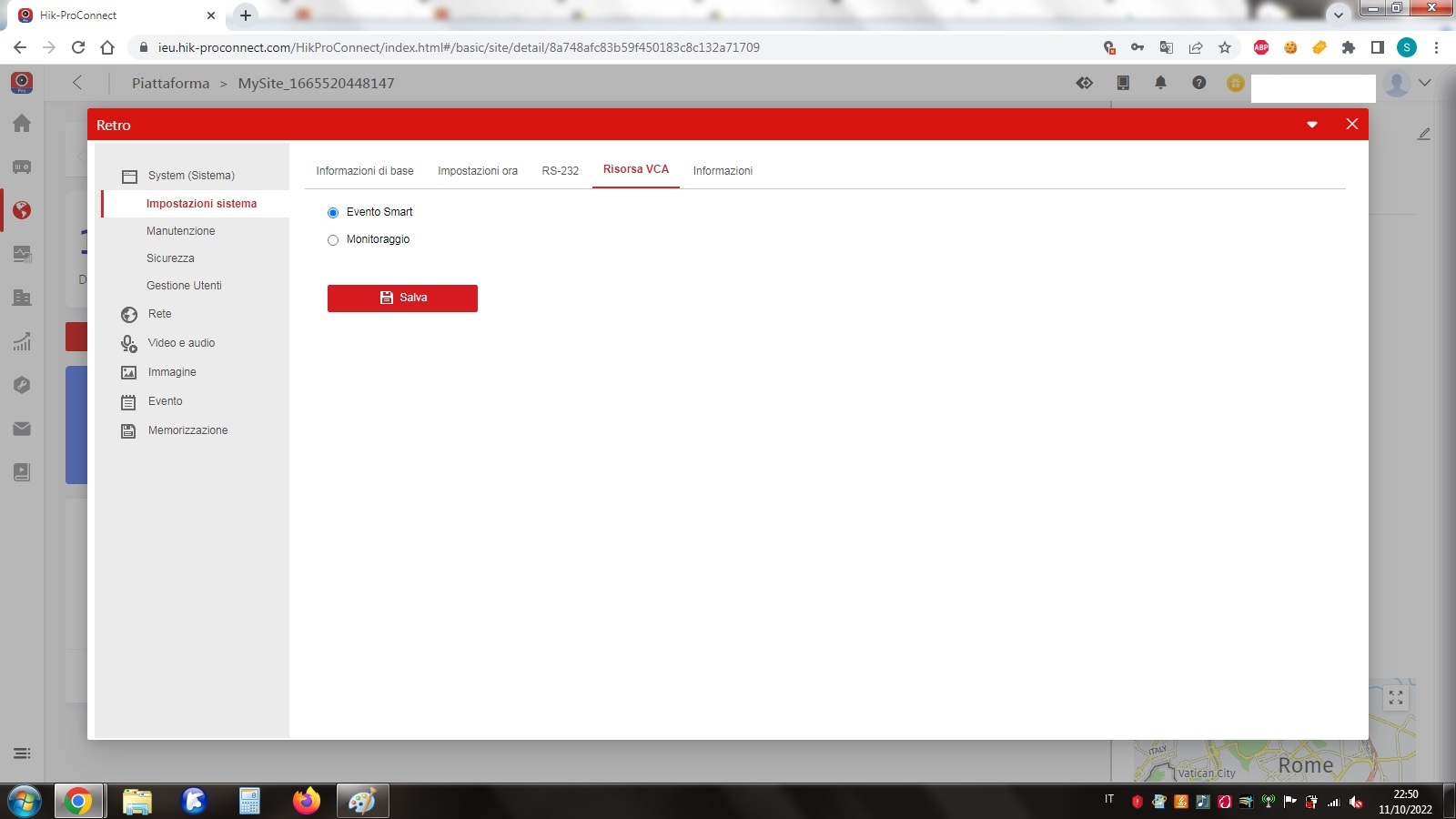Close the Retro dialog
Image resolution: width=1456 pixels, height=819 pixels.
[1351, 125]
